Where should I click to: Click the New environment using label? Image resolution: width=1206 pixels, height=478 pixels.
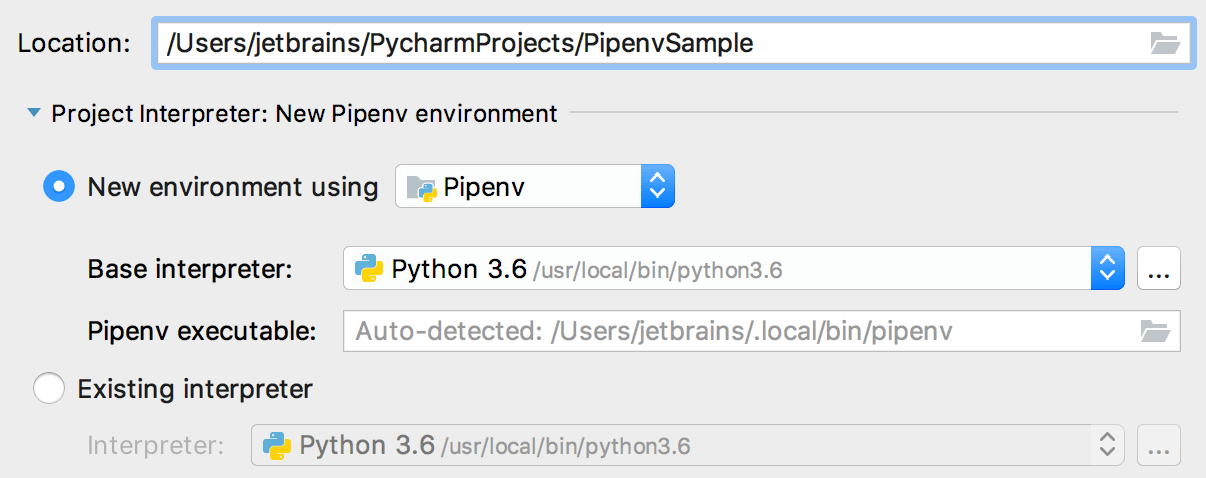pyautogui.click(x=233, y=187)
